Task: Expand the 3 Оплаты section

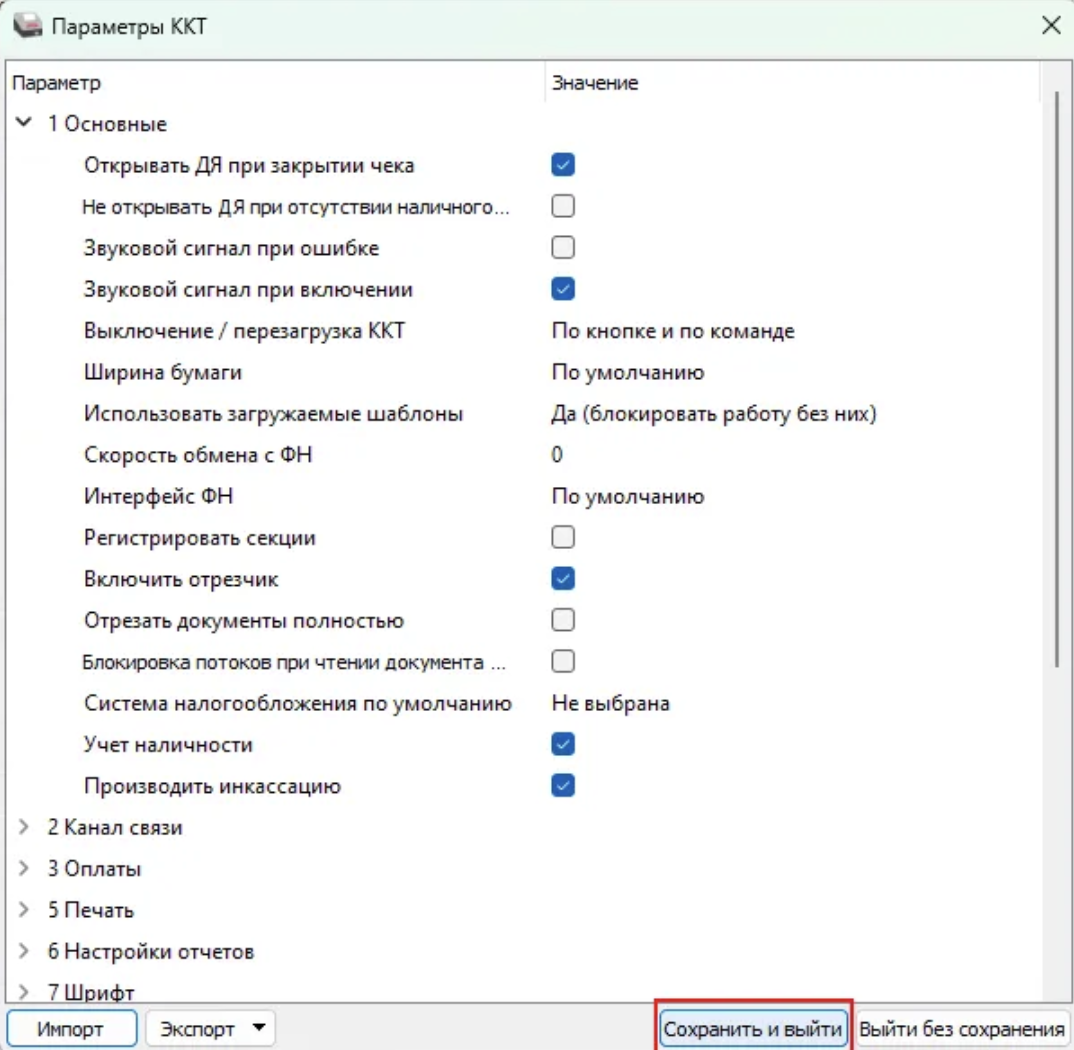Action: click(x=25, y=868)
